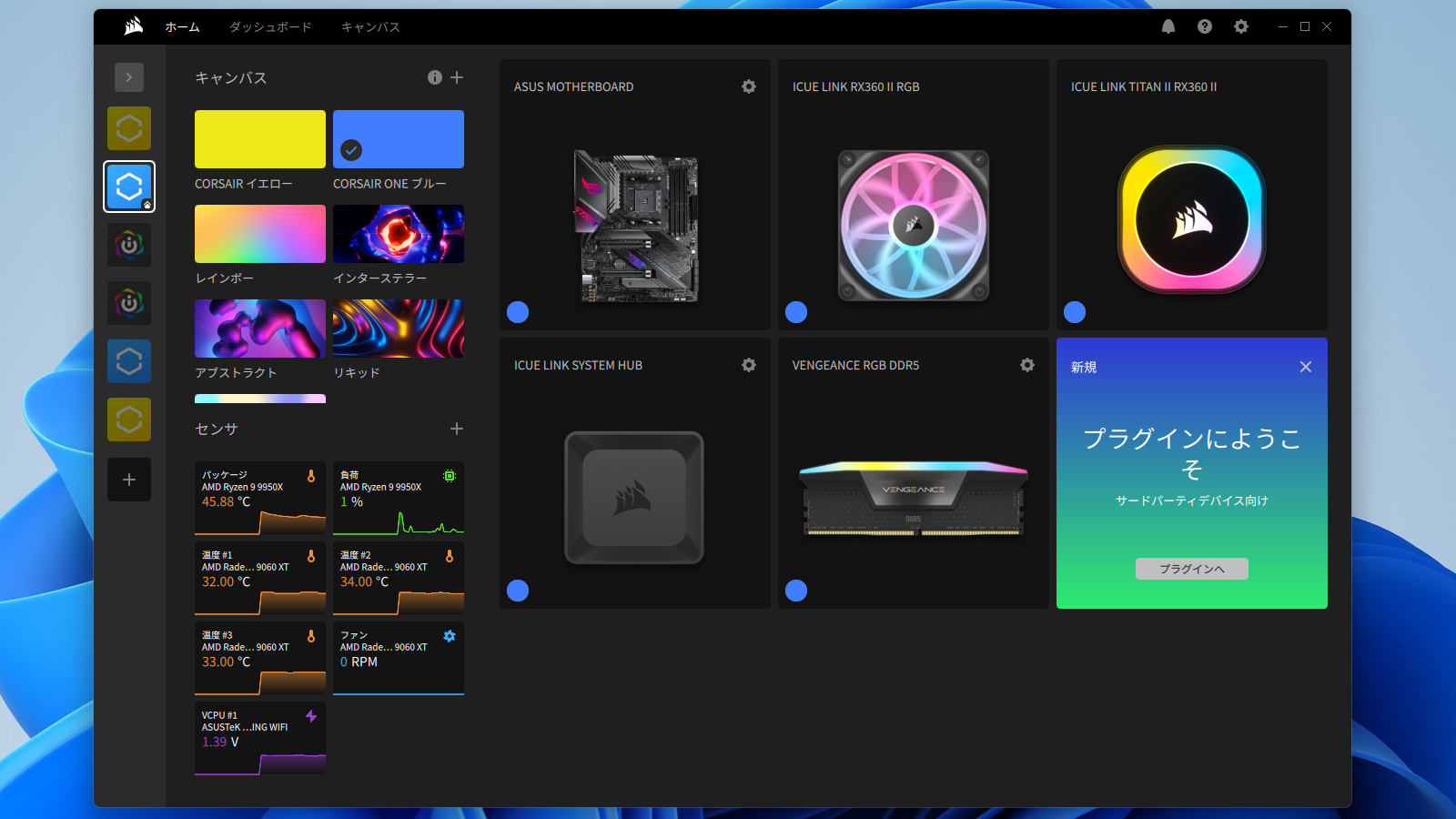Select the レインボー canvas thumbnail
The image size is (1456, 819).
point(260,234)
